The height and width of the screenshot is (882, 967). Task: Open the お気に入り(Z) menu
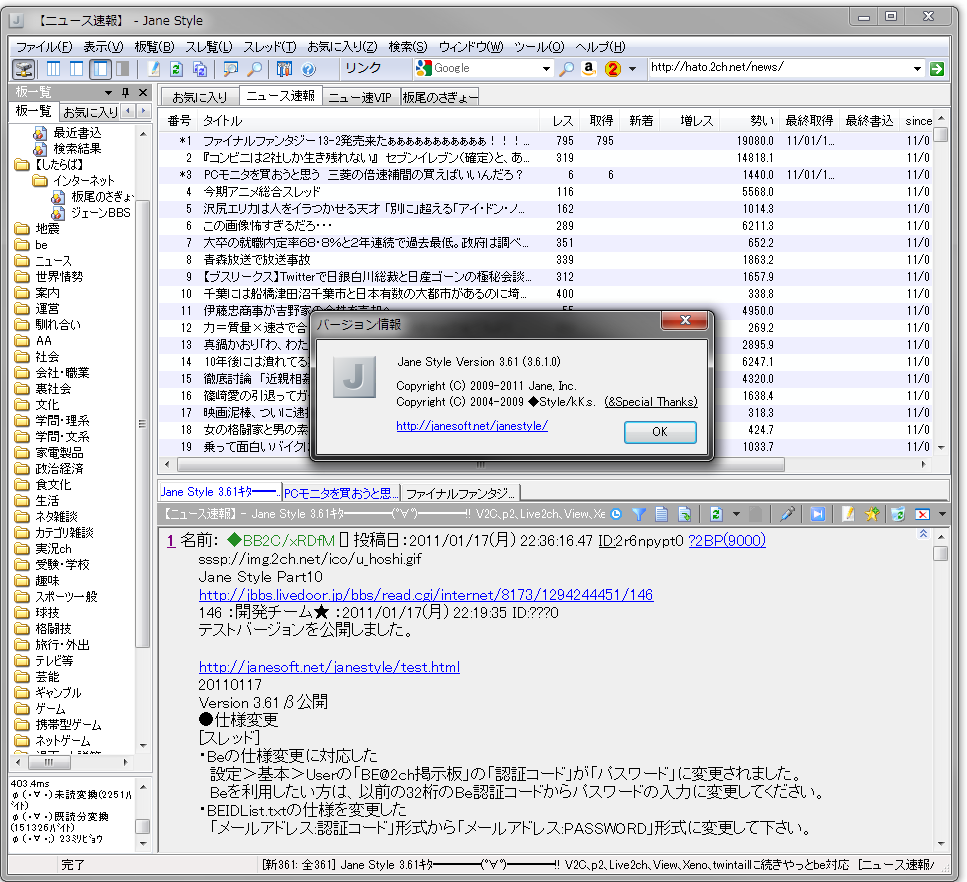[342, 47]
